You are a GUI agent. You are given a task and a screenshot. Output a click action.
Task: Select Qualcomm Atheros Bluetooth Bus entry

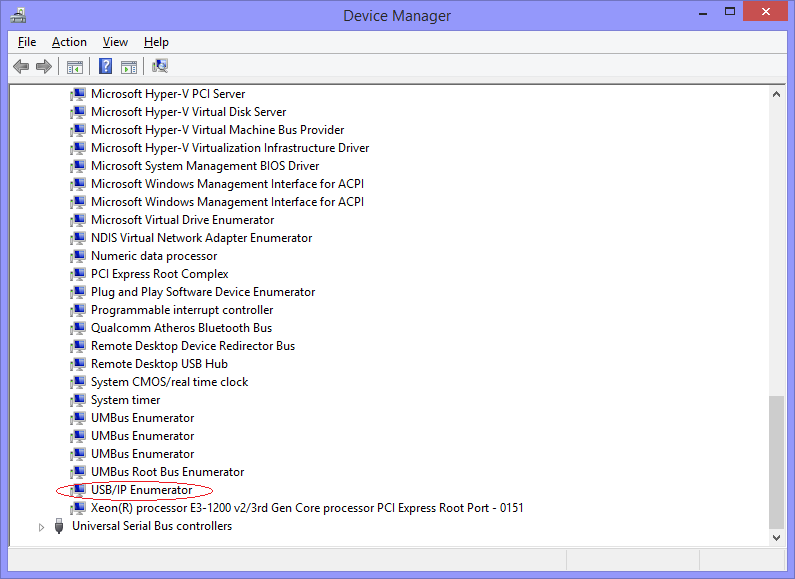(x=181, y=328)
